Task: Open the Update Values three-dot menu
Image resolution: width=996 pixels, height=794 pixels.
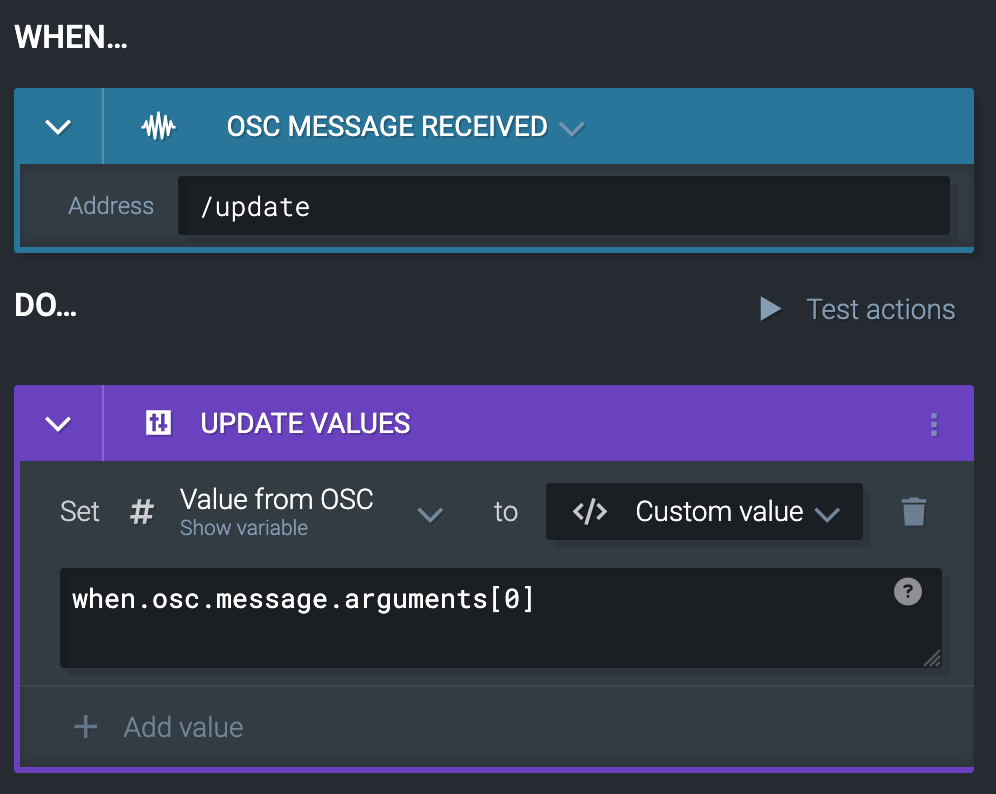Action: coord(934,424)
